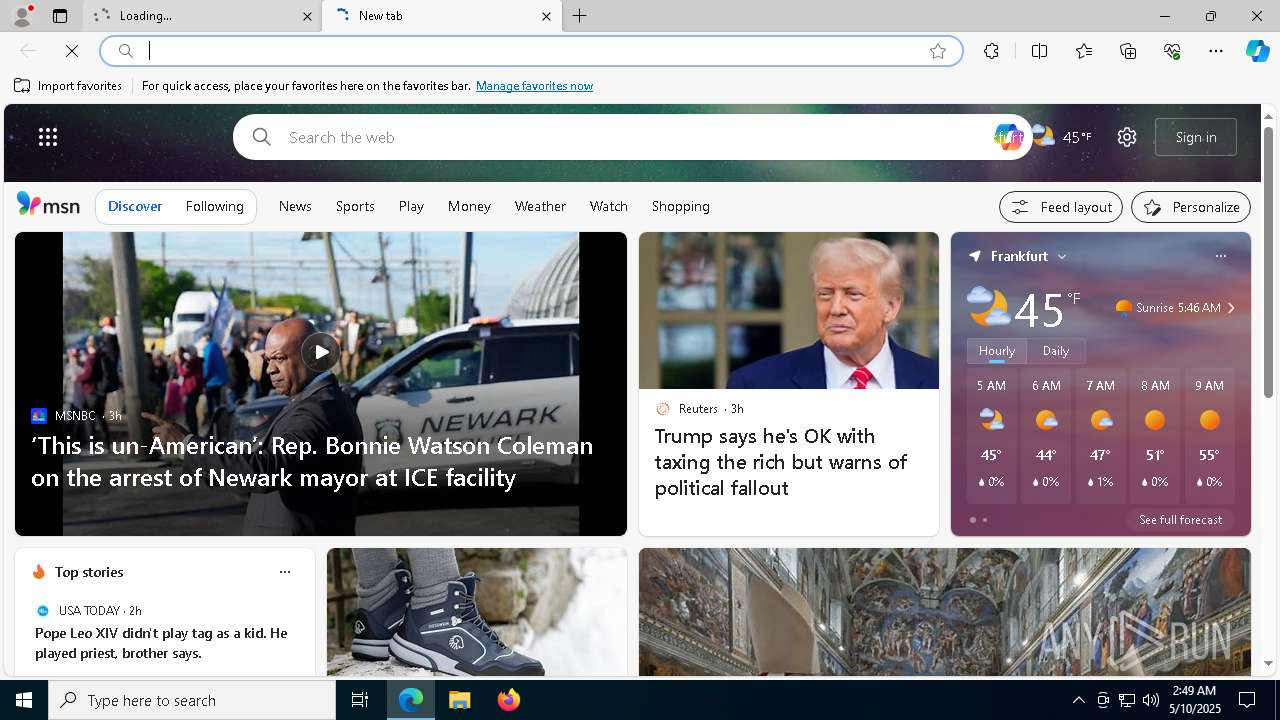The height and width of the screenshot is (720, 1280).
Task: Switch weather forecast to Hourly
Action: [997, 351]
